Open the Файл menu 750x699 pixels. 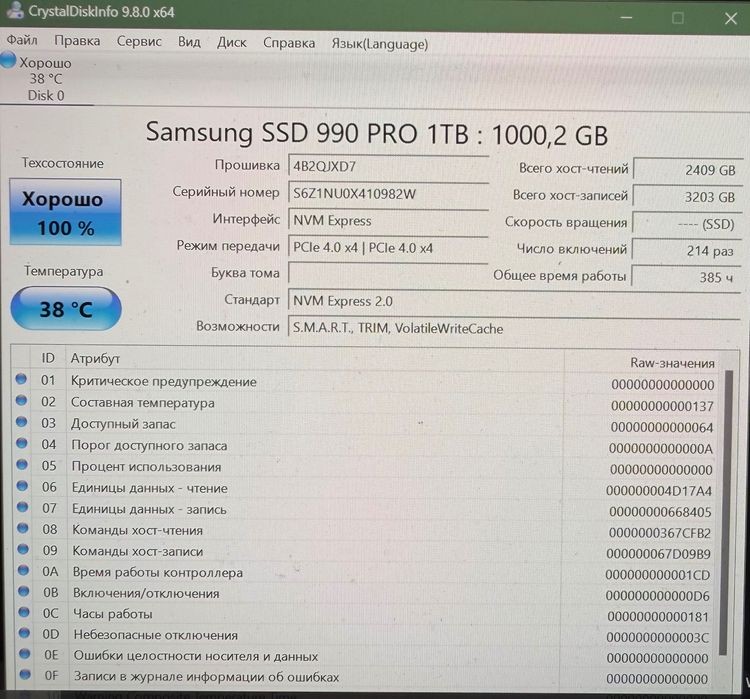pyautogui.click(x=22, y=40)
